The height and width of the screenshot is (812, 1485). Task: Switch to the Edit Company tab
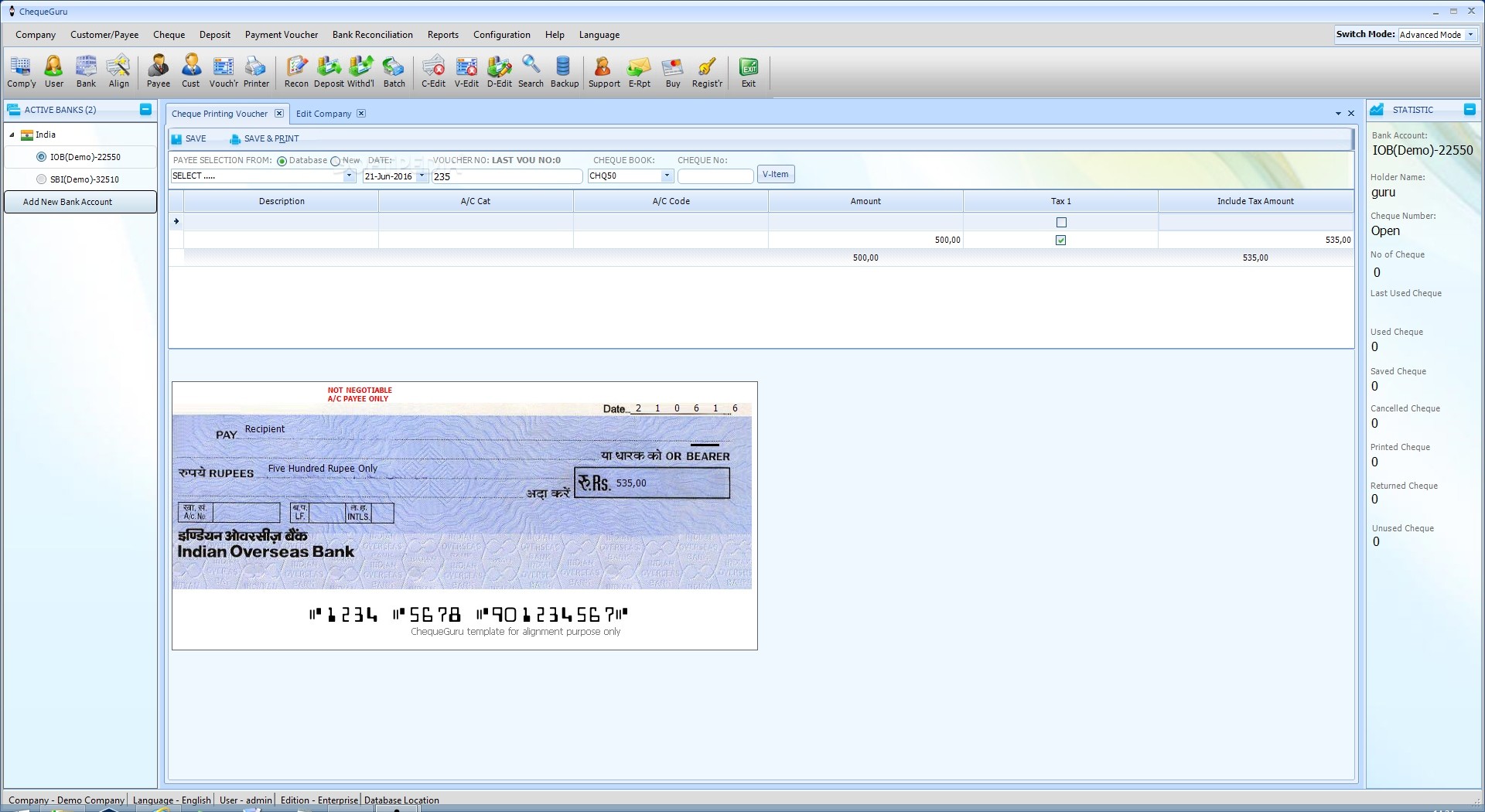pos(323,114)
